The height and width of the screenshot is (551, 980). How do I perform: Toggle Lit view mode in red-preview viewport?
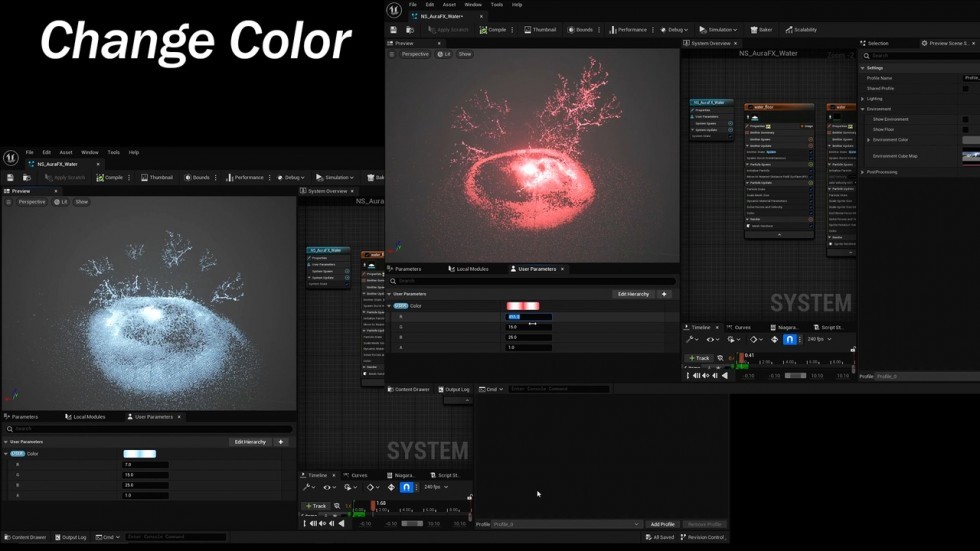(444, 54)
